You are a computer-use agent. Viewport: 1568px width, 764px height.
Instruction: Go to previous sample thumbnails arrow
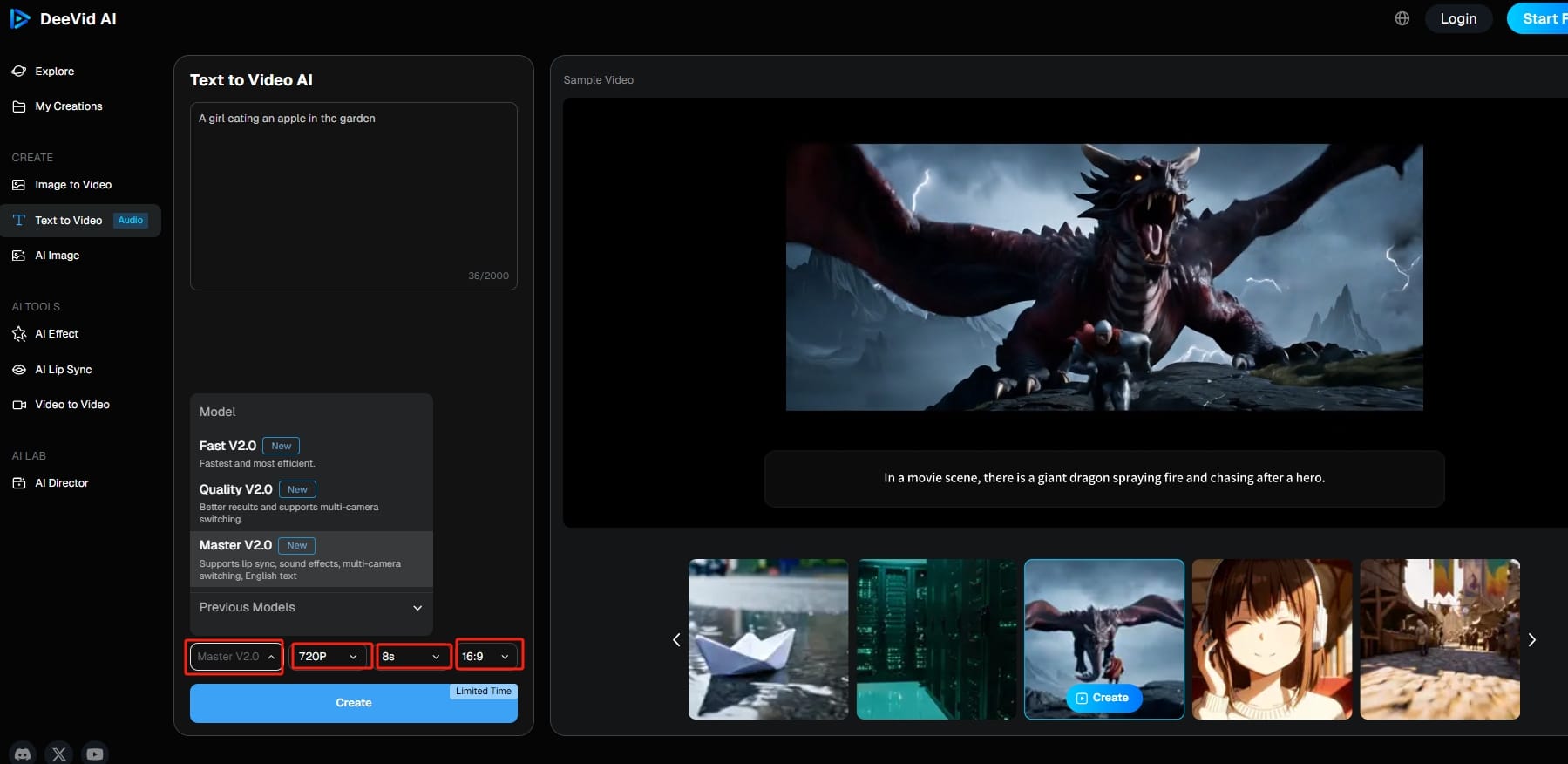[x=676, y=639]
